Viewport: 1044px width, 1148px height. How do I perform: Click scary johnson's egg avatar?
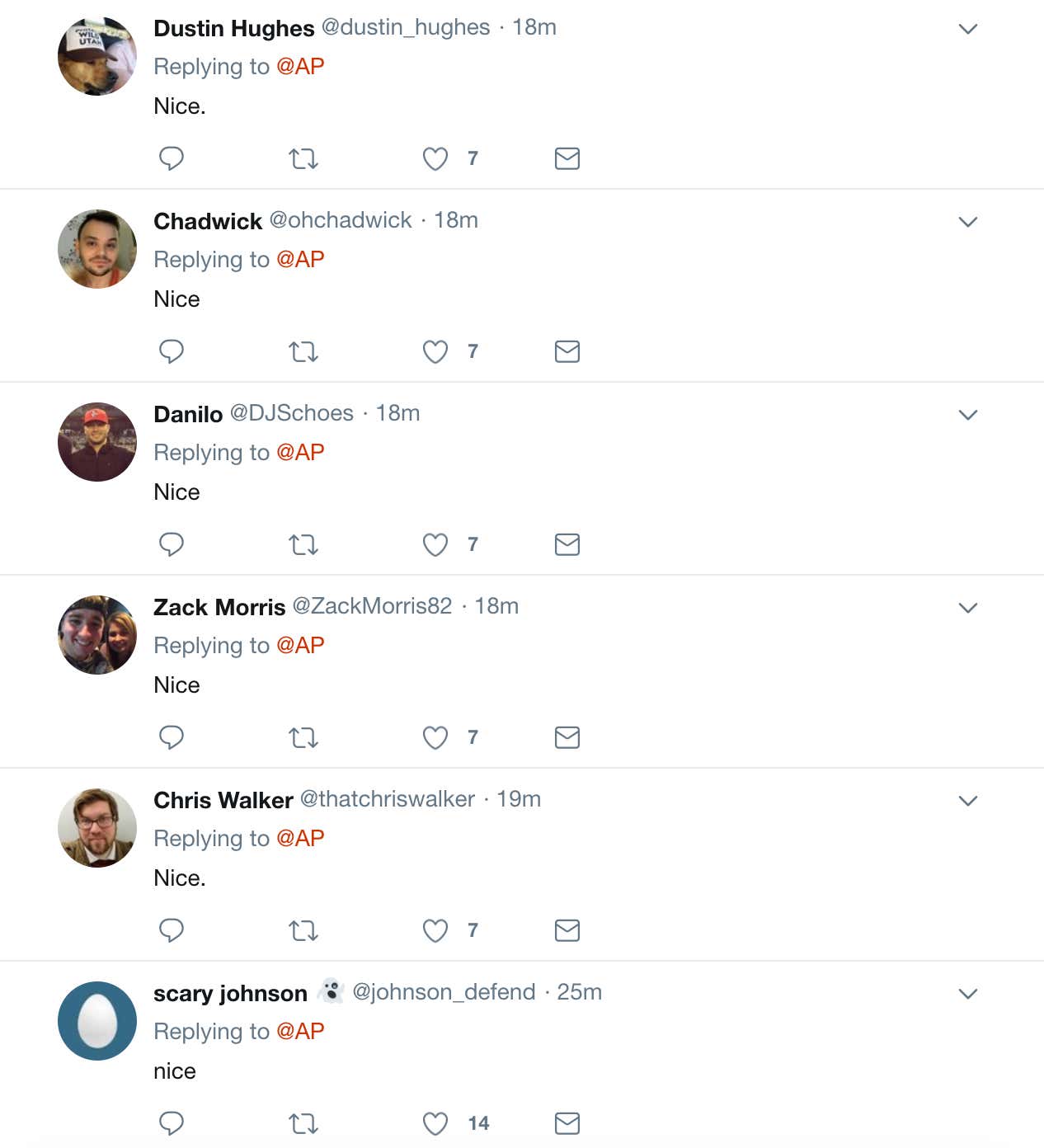(97, 1021)
